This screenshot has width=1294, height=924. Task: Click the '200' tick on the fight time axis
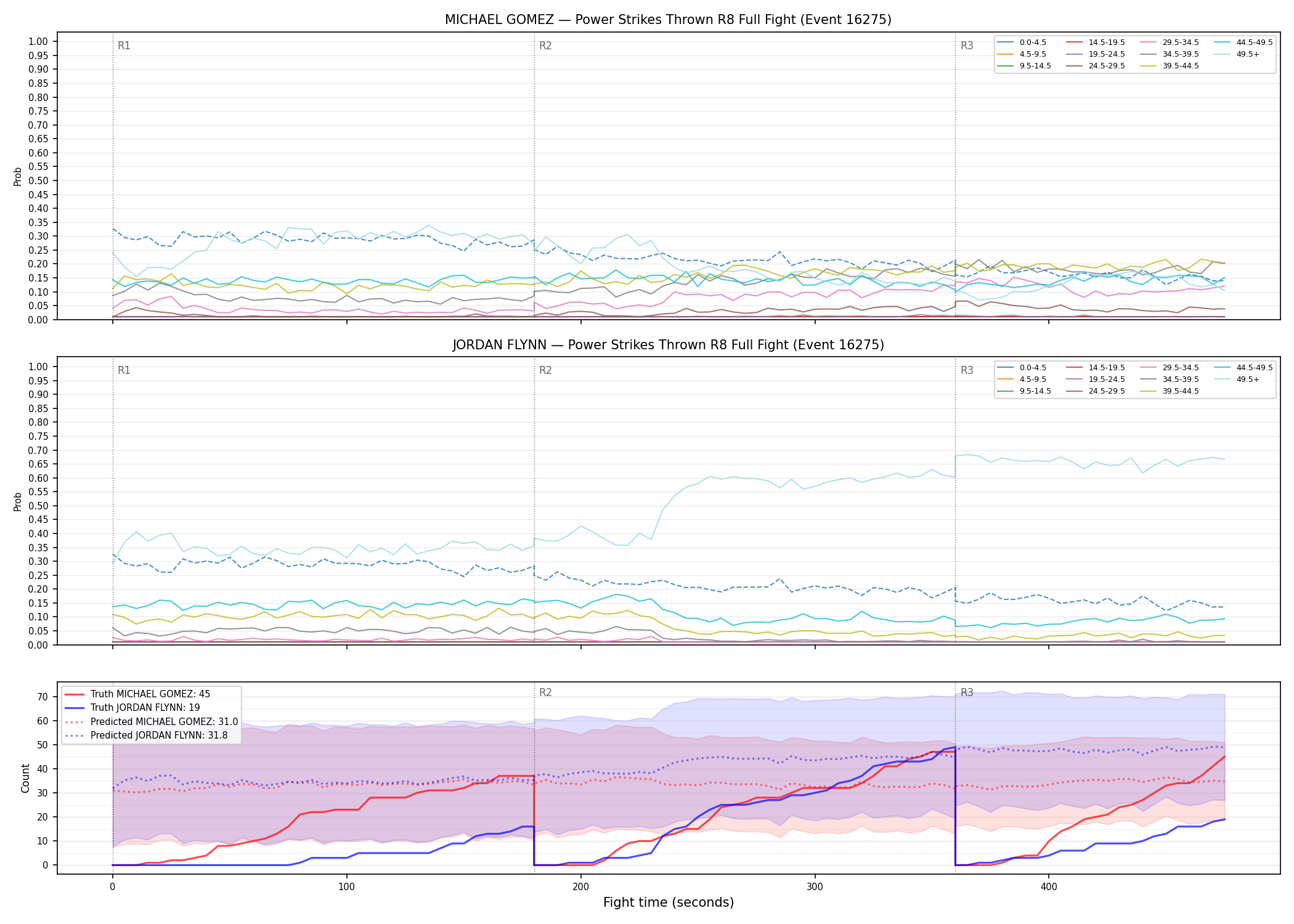[580, 887]
